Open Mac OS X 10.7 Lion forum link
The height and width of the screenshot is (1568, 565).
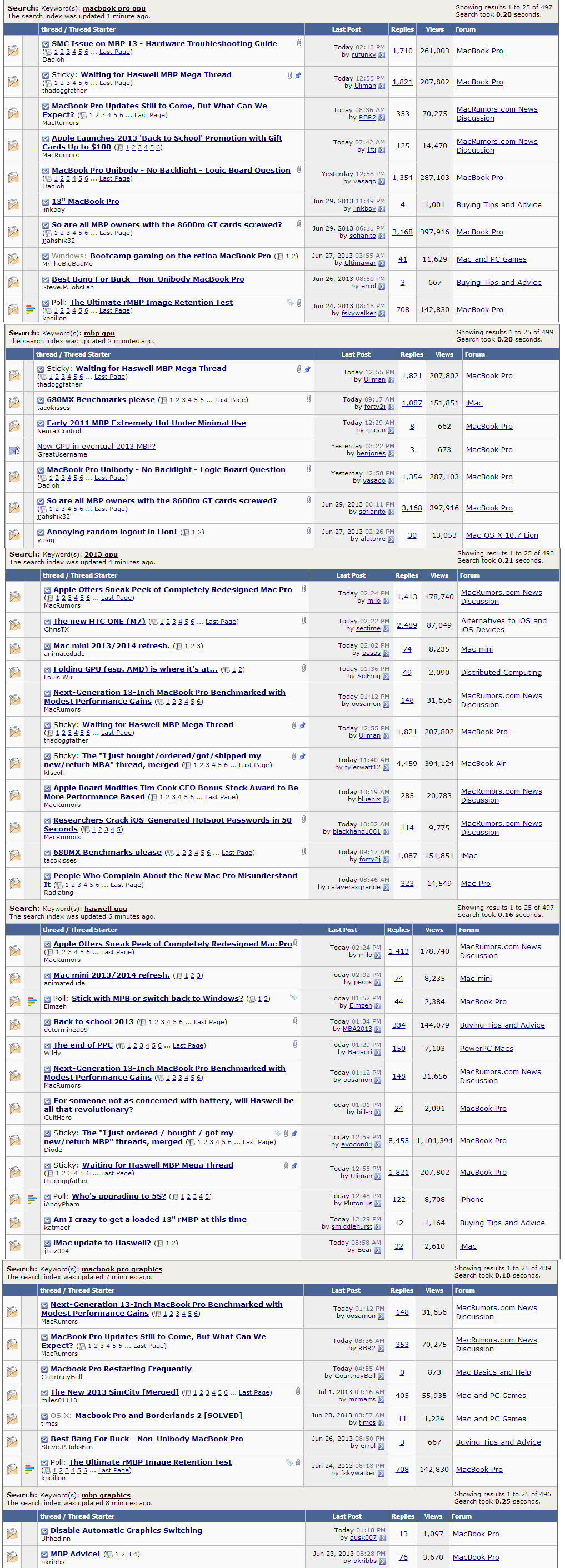502,535
